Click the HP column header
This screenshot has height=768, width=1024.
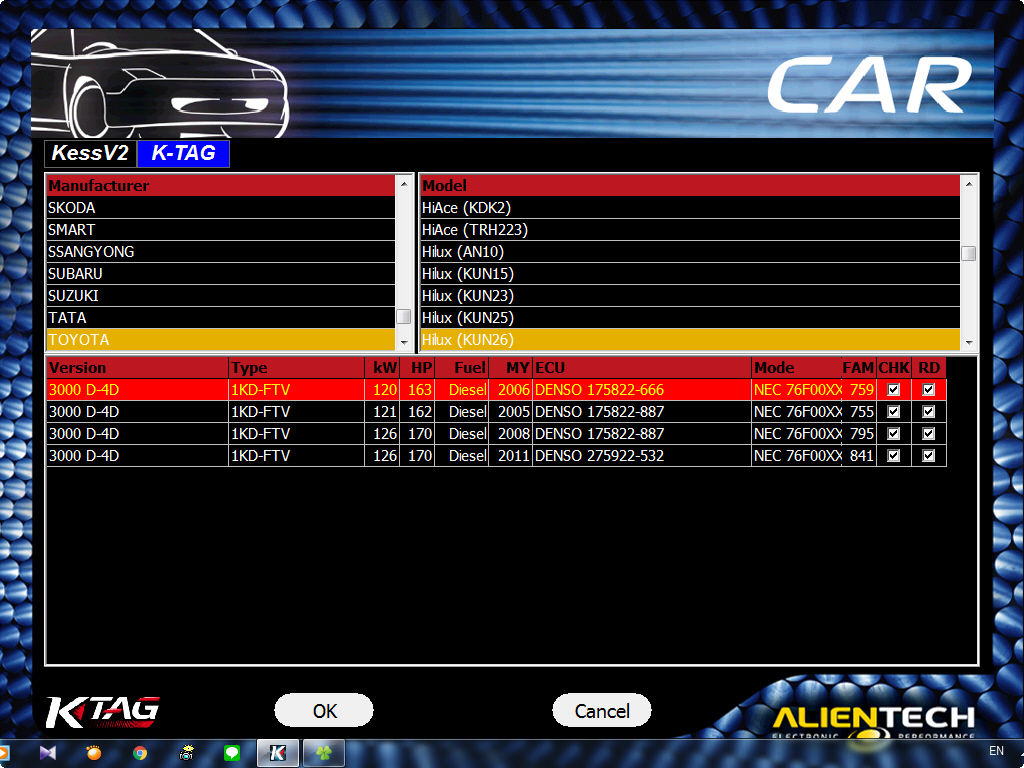tap(417, 368)
